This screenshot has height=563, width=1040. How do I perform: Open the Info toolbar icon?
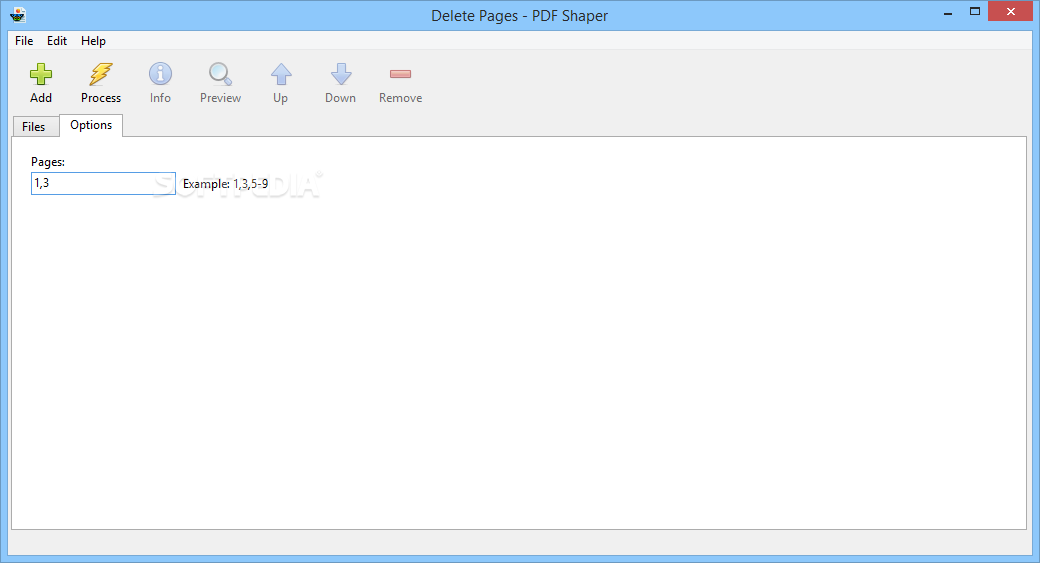[x=160, y=74]
